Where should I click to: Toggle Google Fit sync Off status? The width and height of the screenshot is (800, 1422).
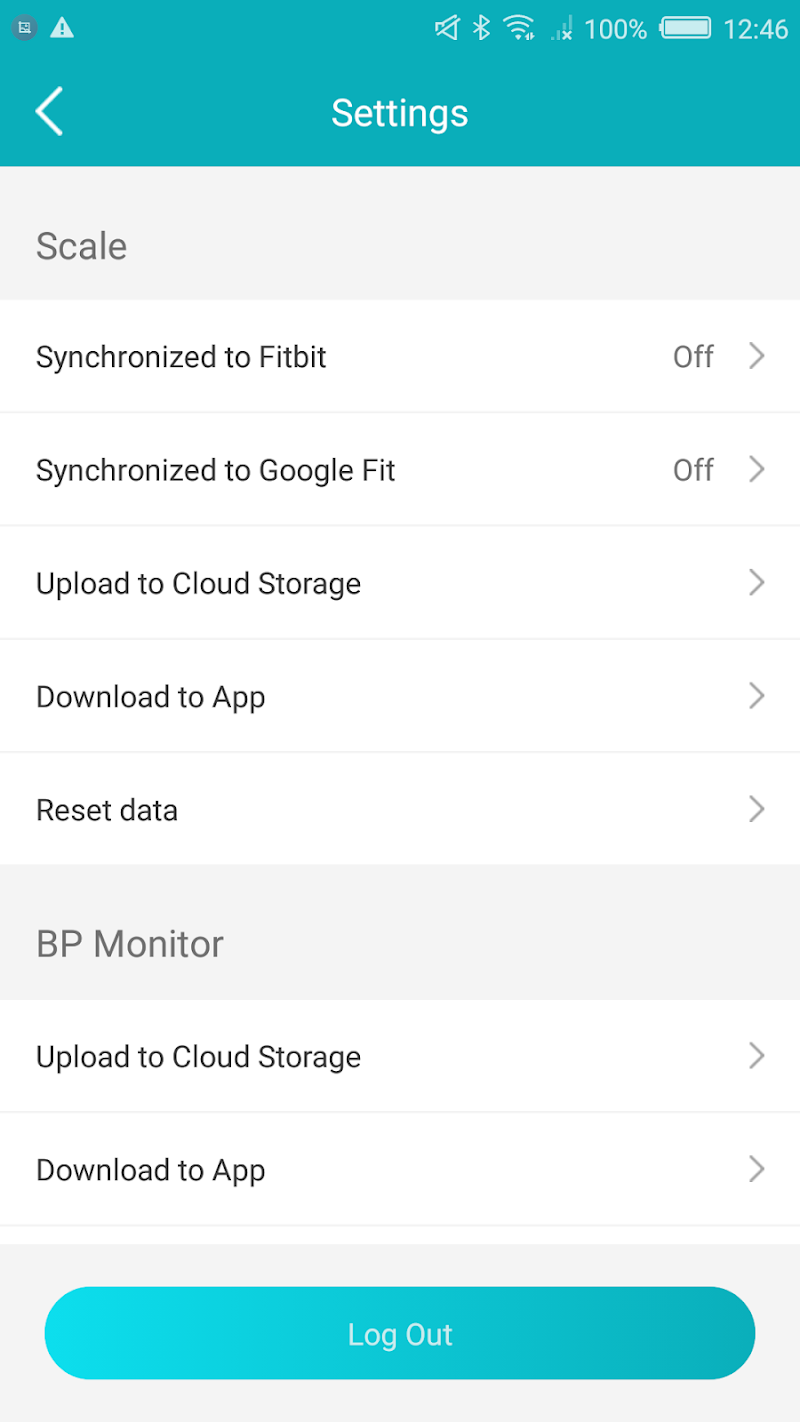(693, 470)
